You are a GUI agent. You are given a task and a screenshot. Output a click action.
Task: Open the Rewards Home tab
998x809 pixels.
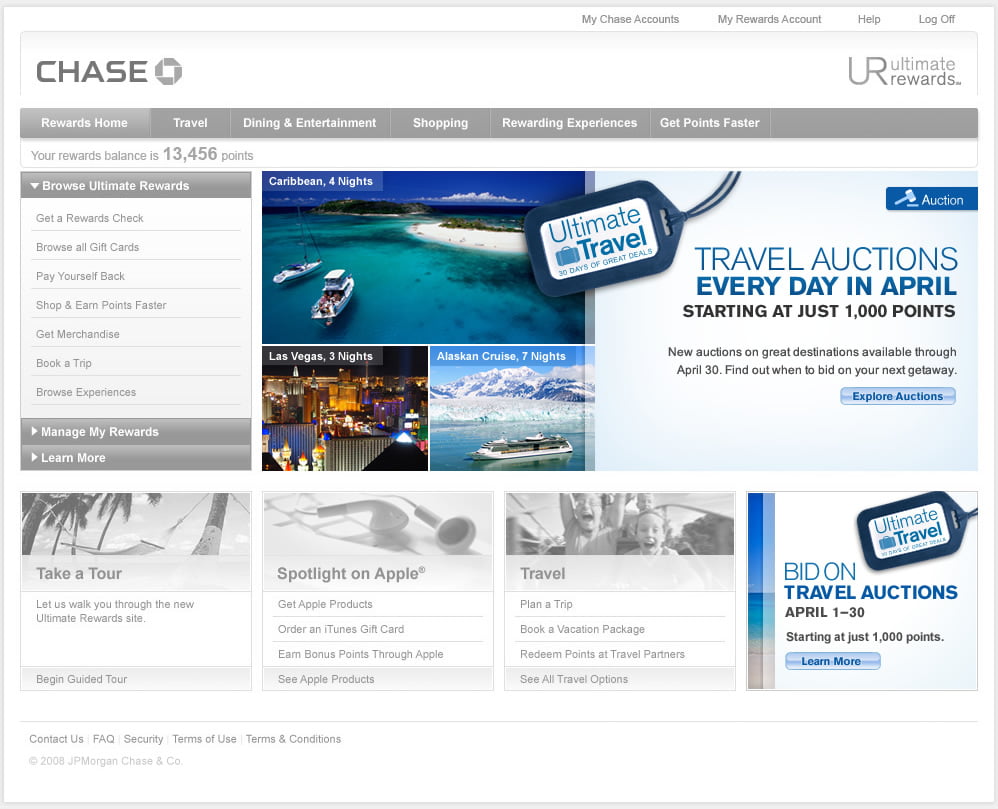coord(85,123)
